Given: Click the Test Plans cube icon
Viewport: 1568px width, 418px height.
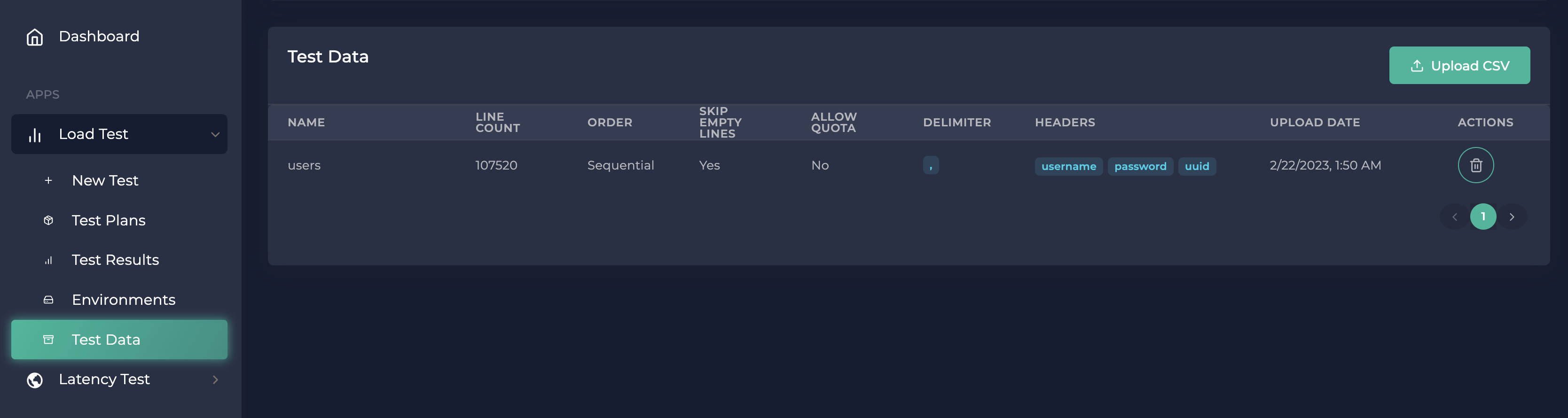Looking at the screenshot, I should 49,220.
